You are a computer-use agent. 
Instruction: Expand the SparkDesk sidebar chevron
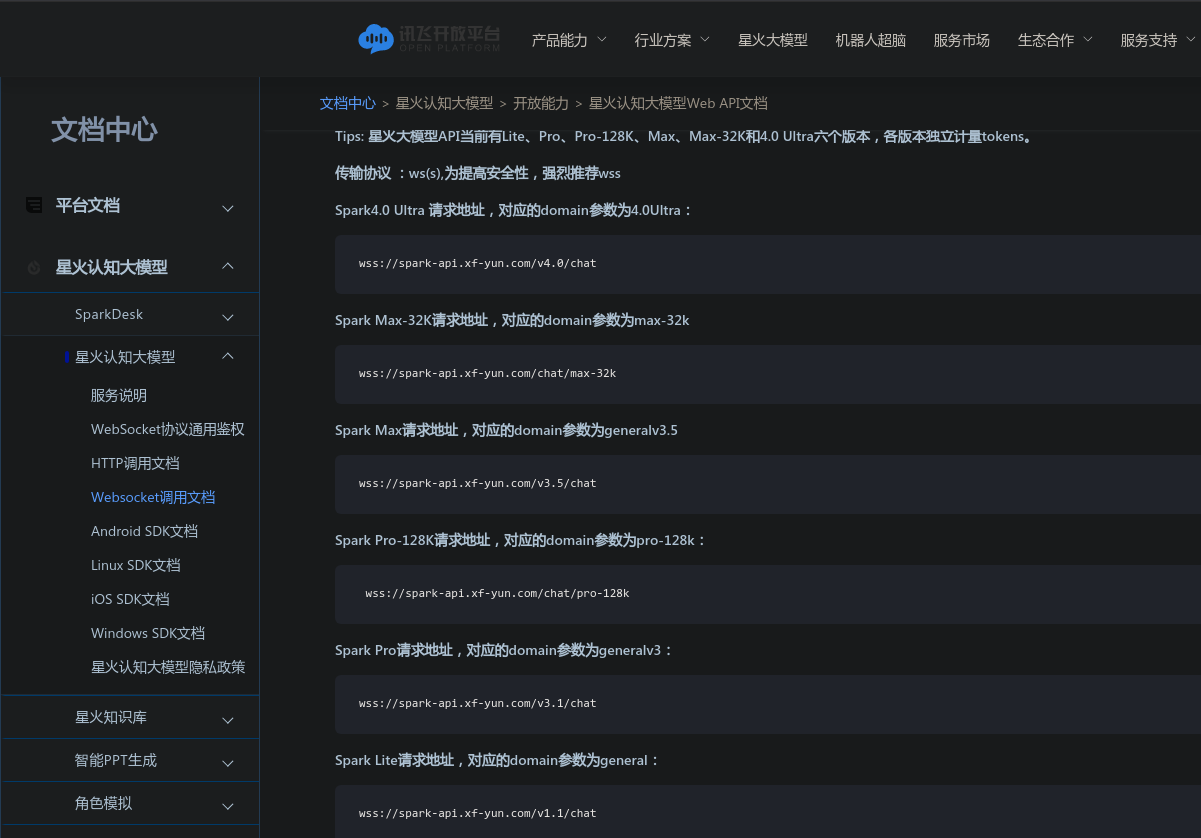pyautogui.click(x=228, y=317)
